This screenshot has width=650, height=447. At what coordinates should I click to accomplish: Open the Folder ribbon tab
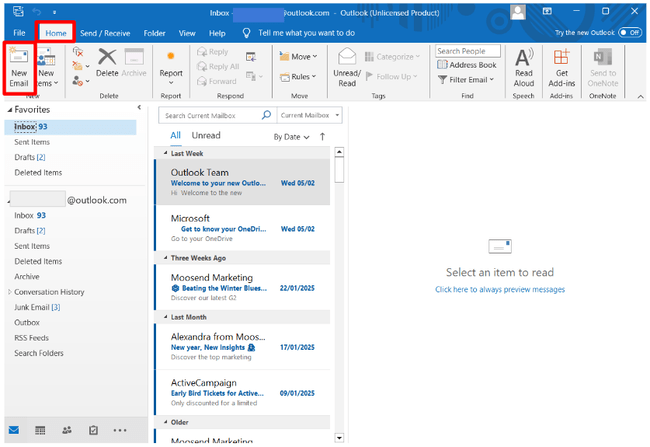(x=154, y=33)
